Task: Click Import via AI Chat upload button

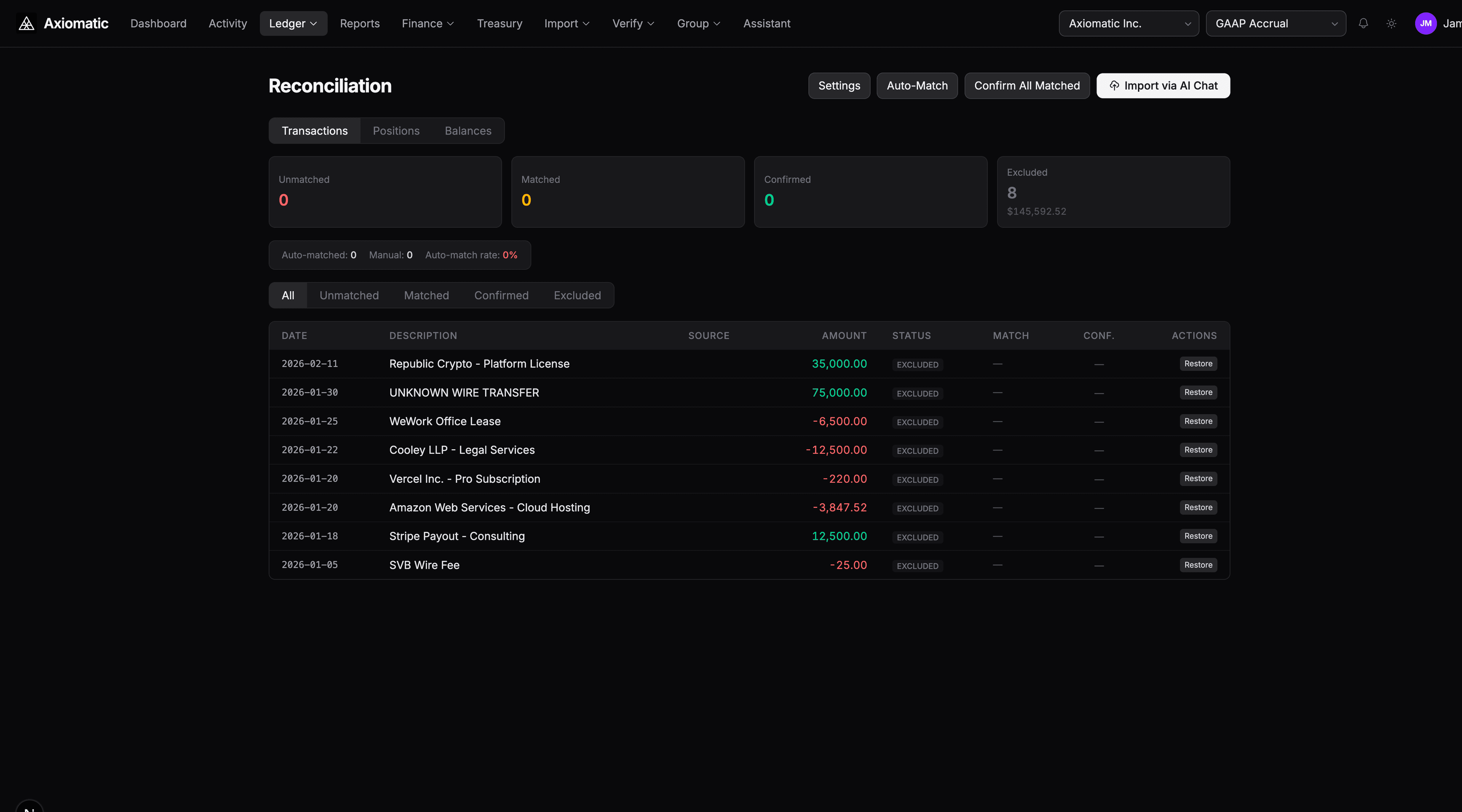Action: coord(1163,86)
